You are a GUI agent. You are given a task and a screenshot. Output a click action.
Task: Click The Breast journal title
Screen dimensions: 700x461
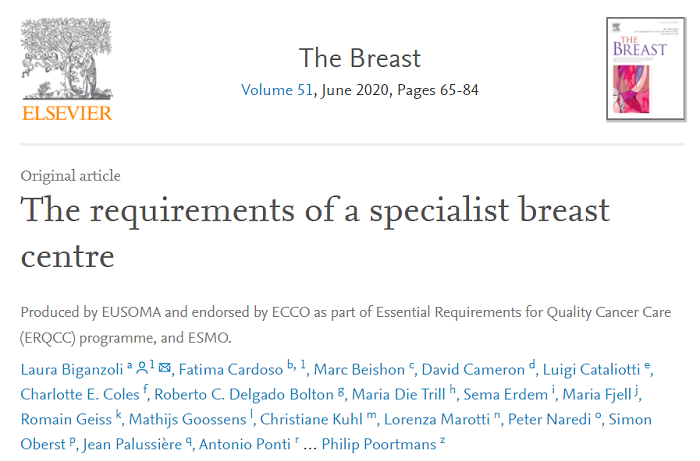click(360, 58)
